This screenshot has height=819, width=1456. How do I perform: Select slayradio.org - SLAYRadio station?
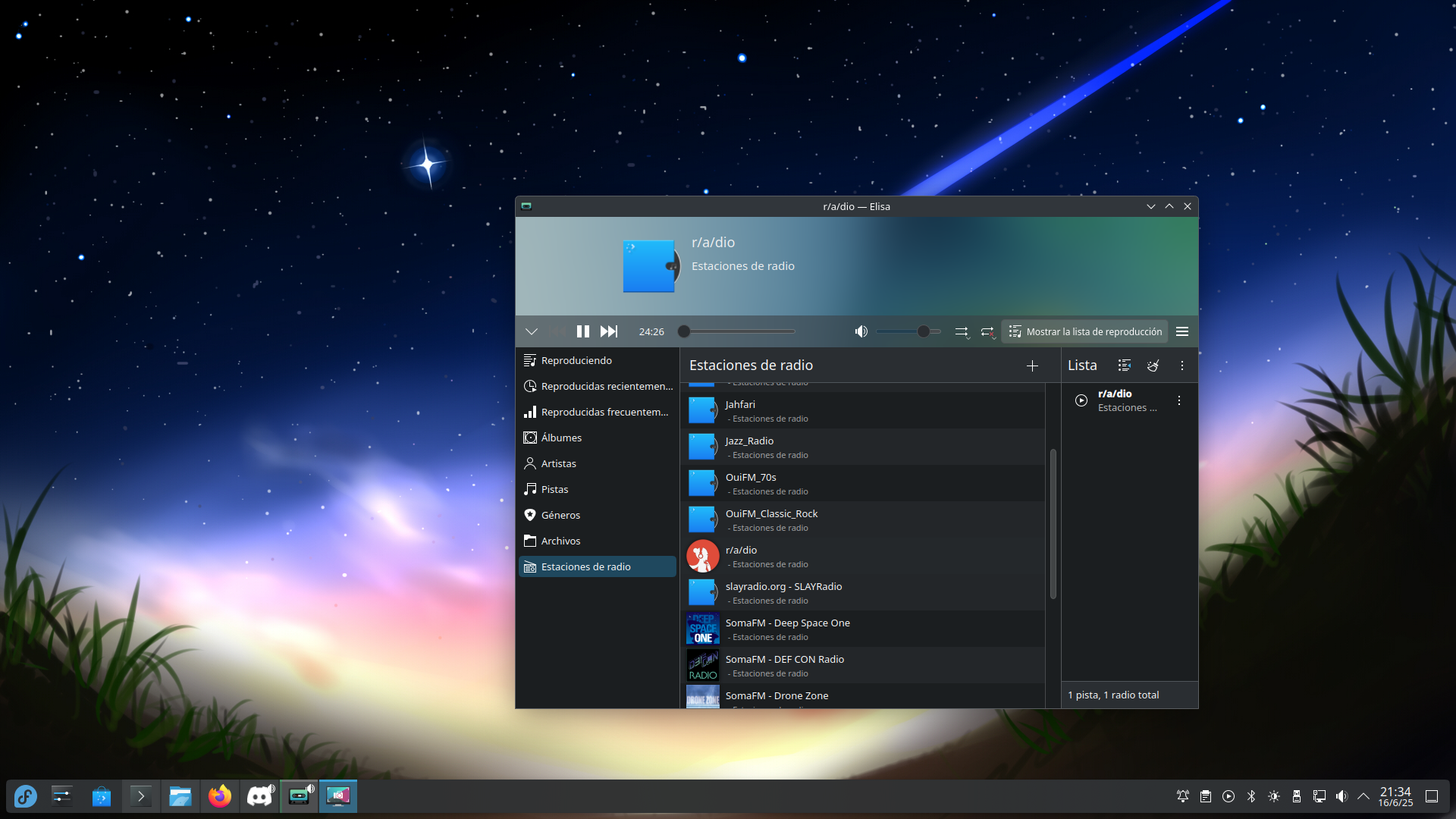coord(863,592)
